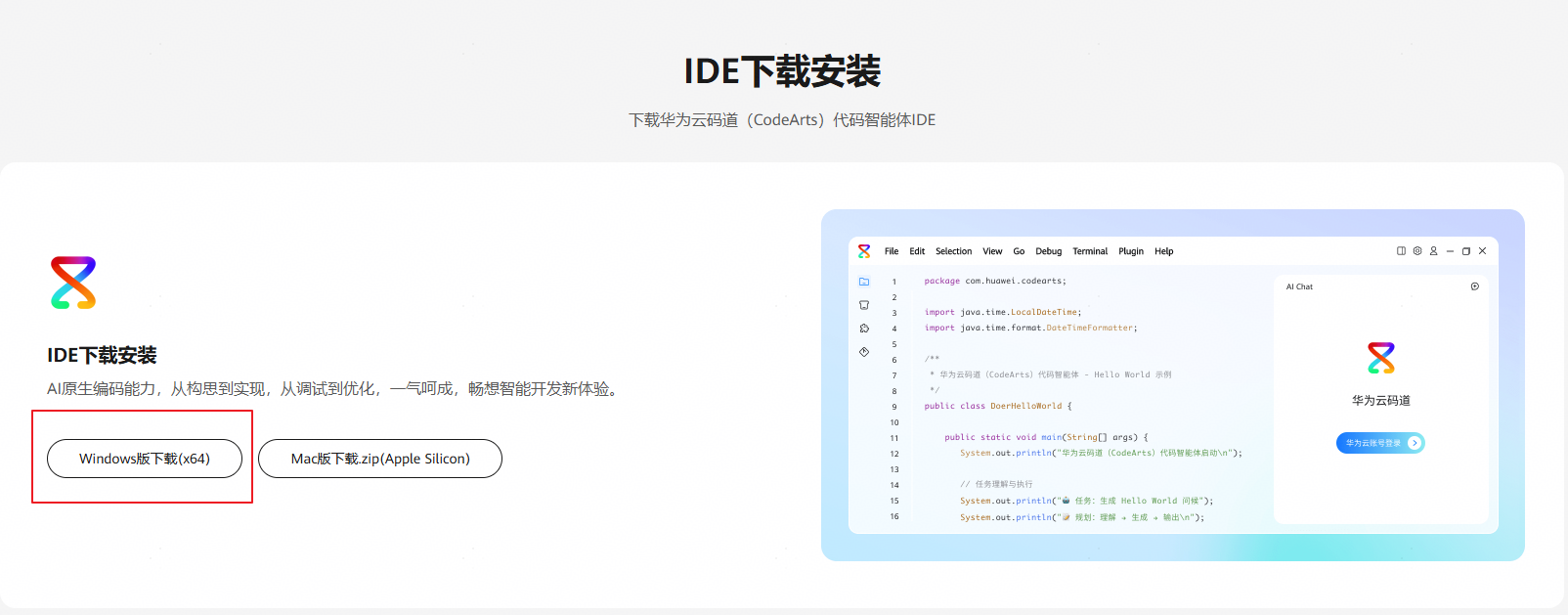1568x615 pixels.
Task: Click the puzzle-piece extensions icon in IDE sidebar
Action: (x=864, y=329)
